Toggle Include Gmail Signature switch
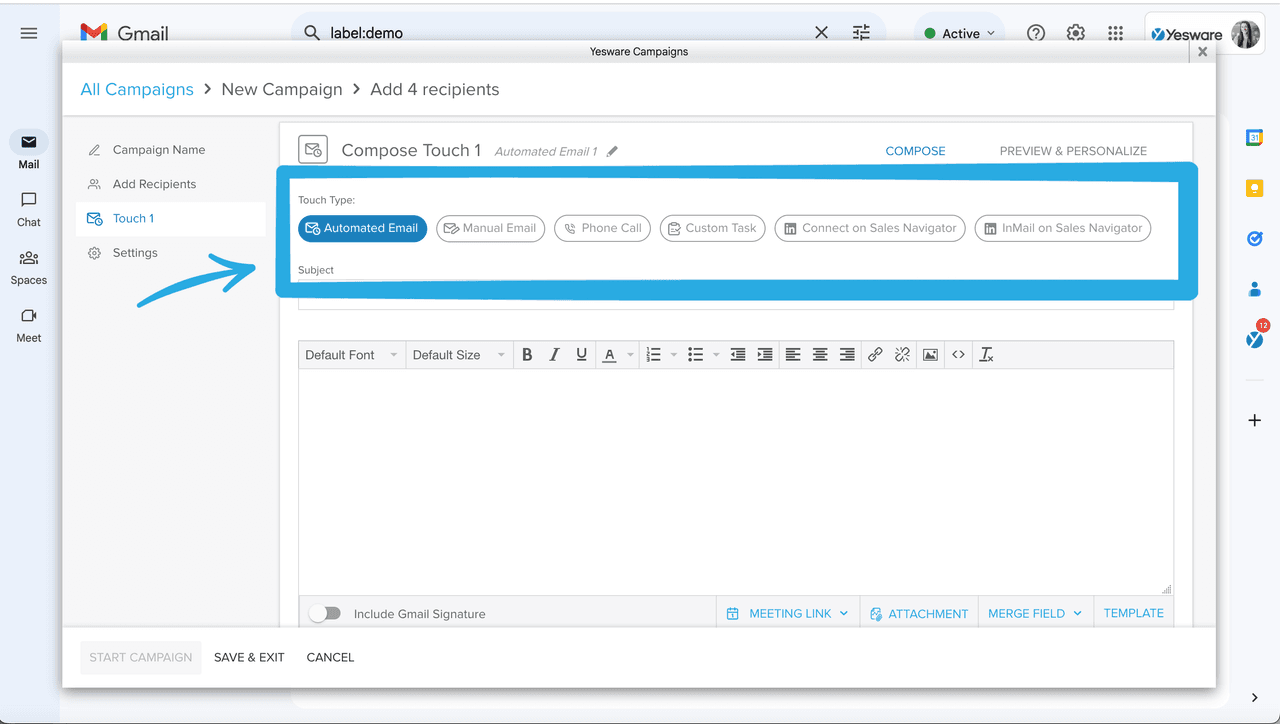The width and height of the screenshot is (1280, 724). 324,614
